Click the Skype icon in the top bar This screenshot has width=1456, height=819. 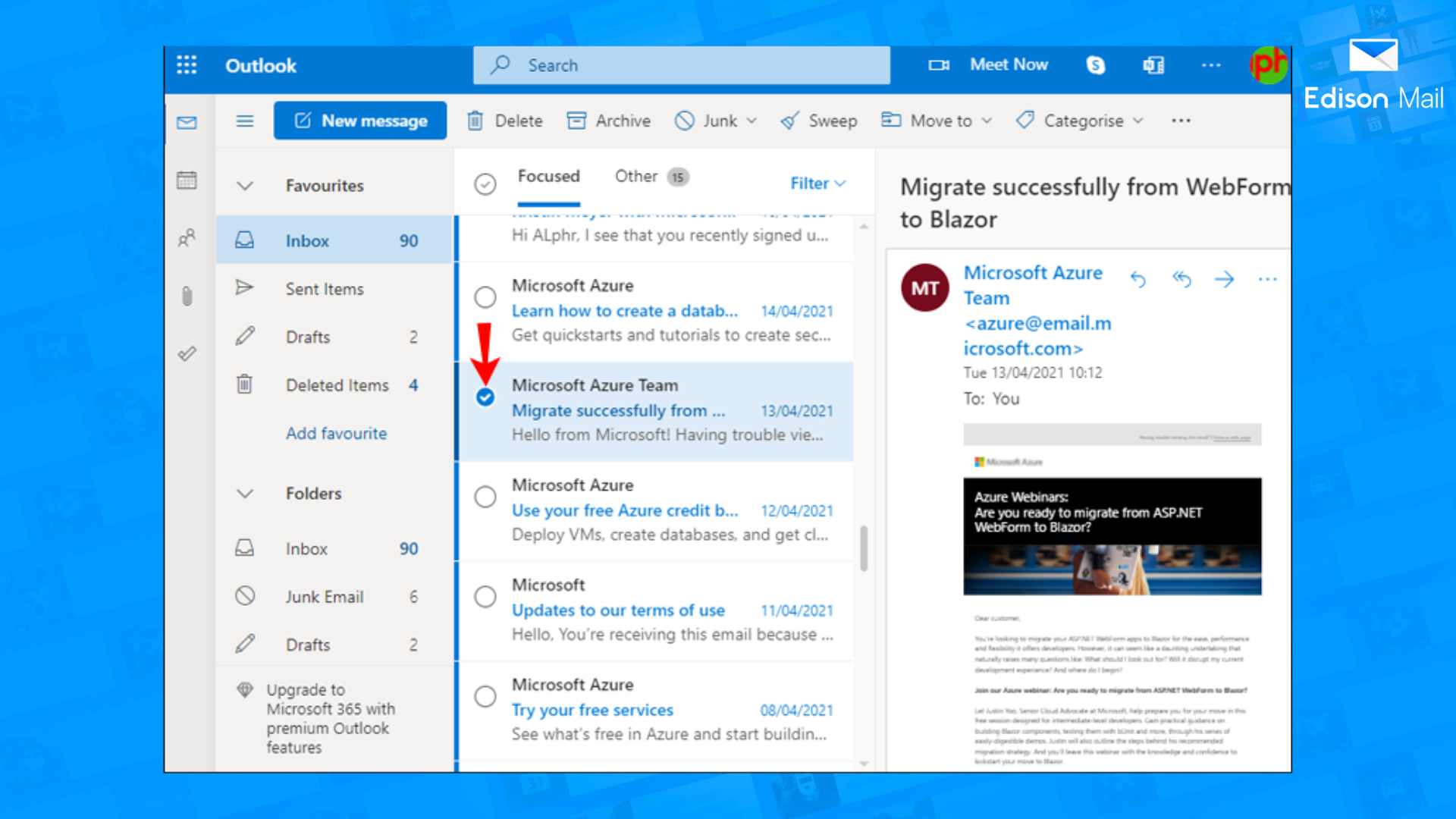(x=1095, y=65)
